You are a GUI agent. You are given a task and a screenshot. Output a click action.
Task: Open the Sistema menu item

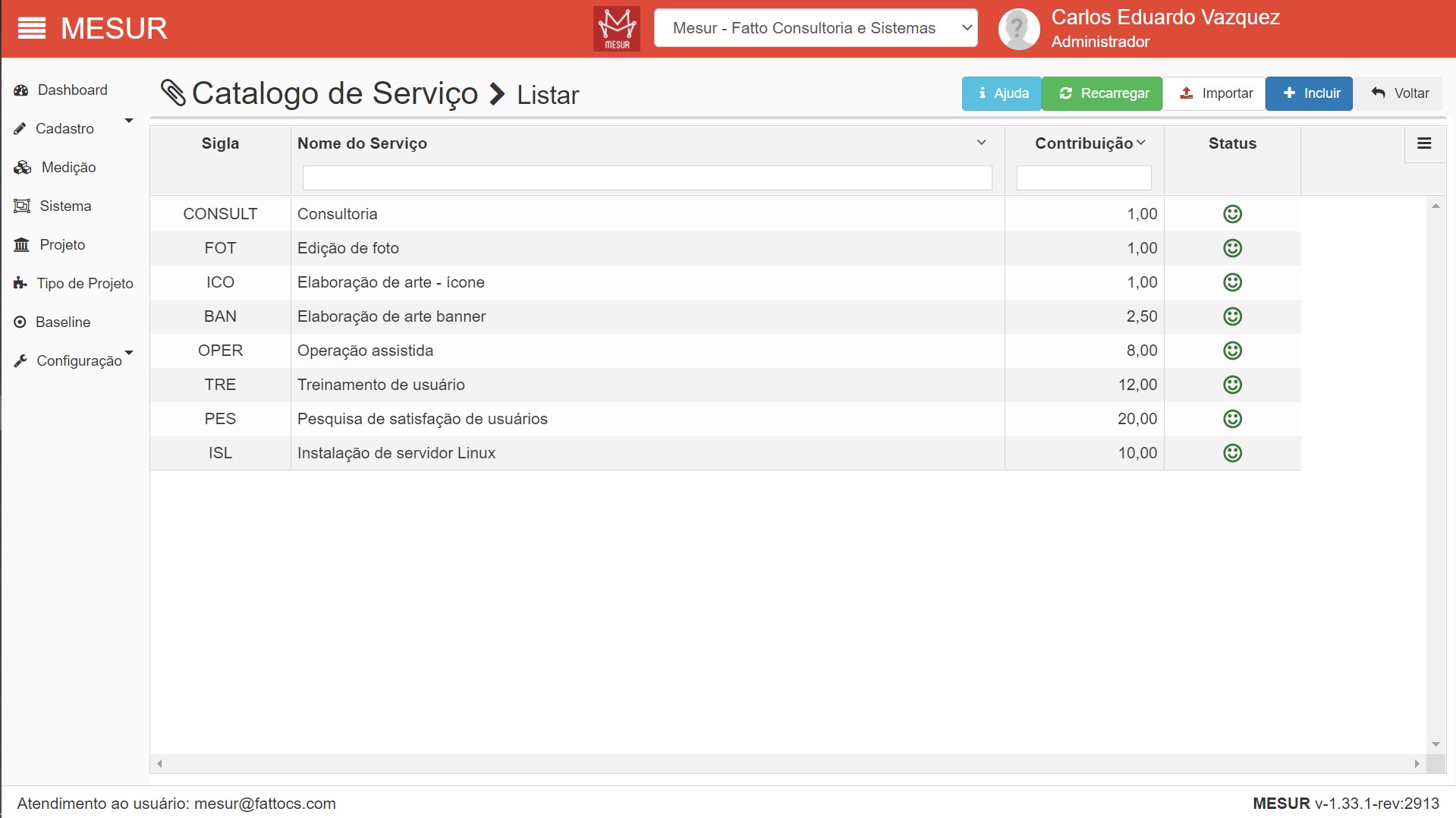[65, 206]
